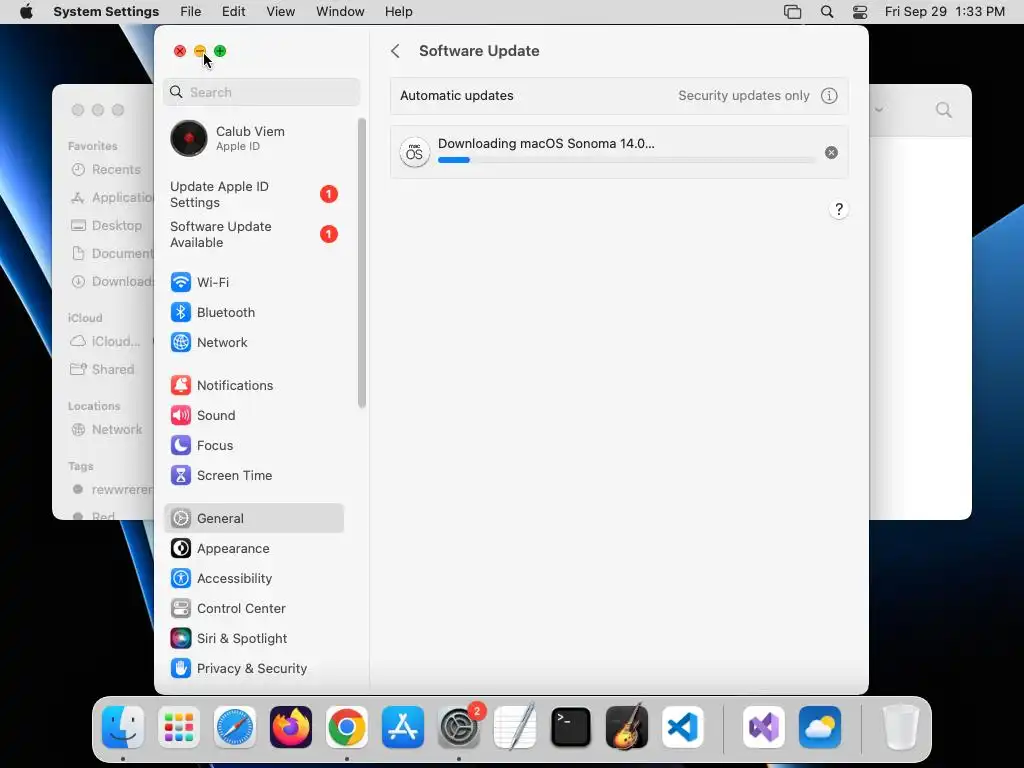Open Calub Viem Apple ID profile
The image size is (1024, 768).
pyautogui.click(x=253, y=138)
